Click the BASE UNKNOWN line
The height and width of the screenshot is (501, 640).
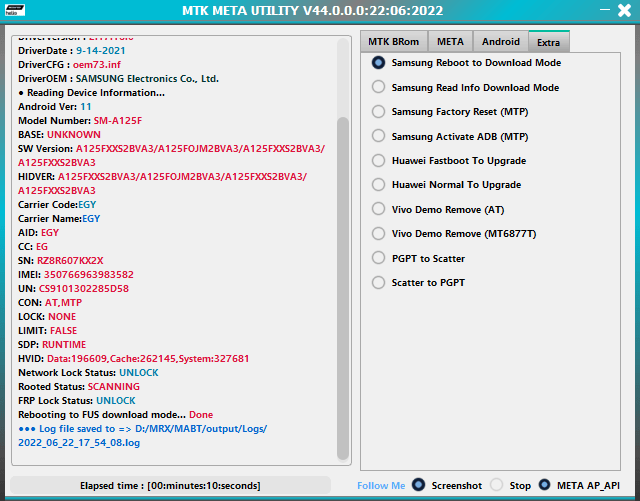point(59,135)
